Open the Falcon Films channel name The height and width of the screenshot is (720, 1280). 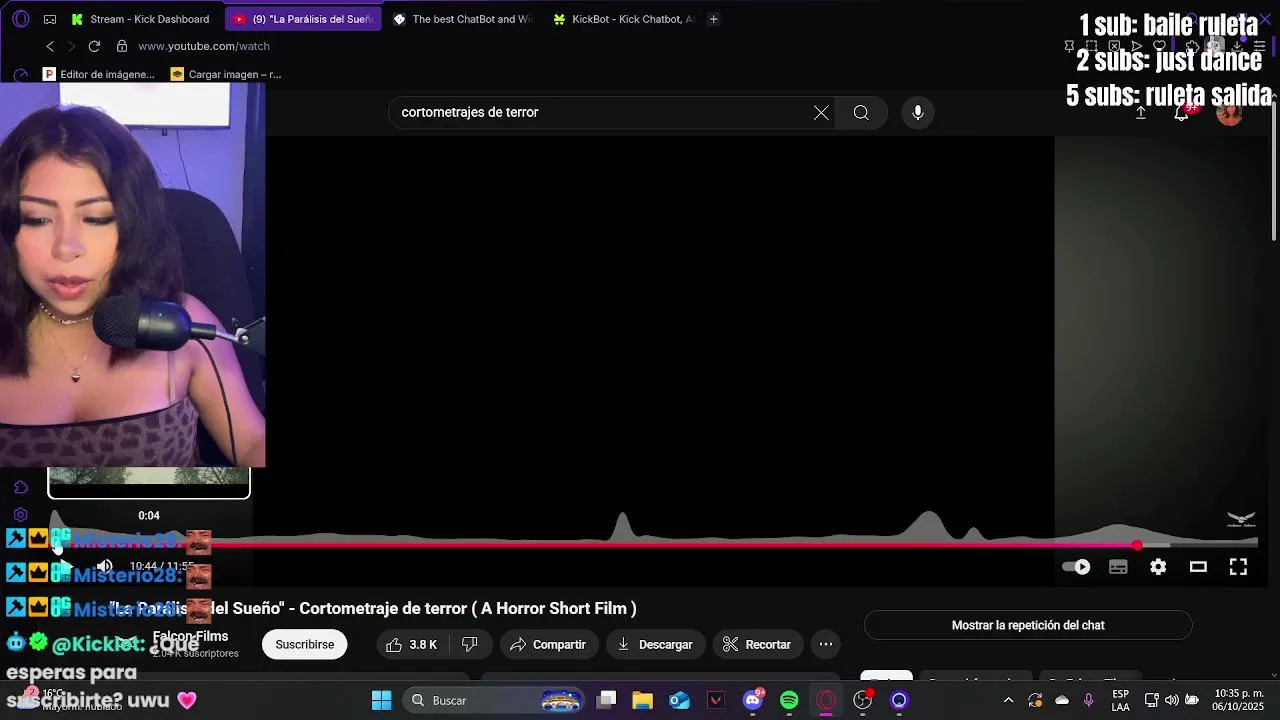coord(191,636)
